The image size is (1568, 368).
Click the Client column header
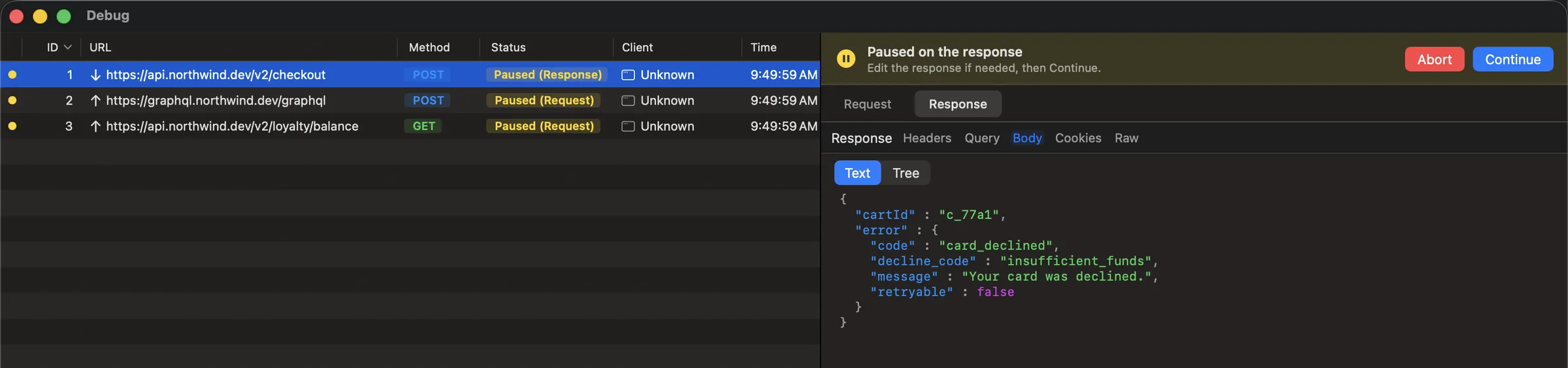coord(637,47)
